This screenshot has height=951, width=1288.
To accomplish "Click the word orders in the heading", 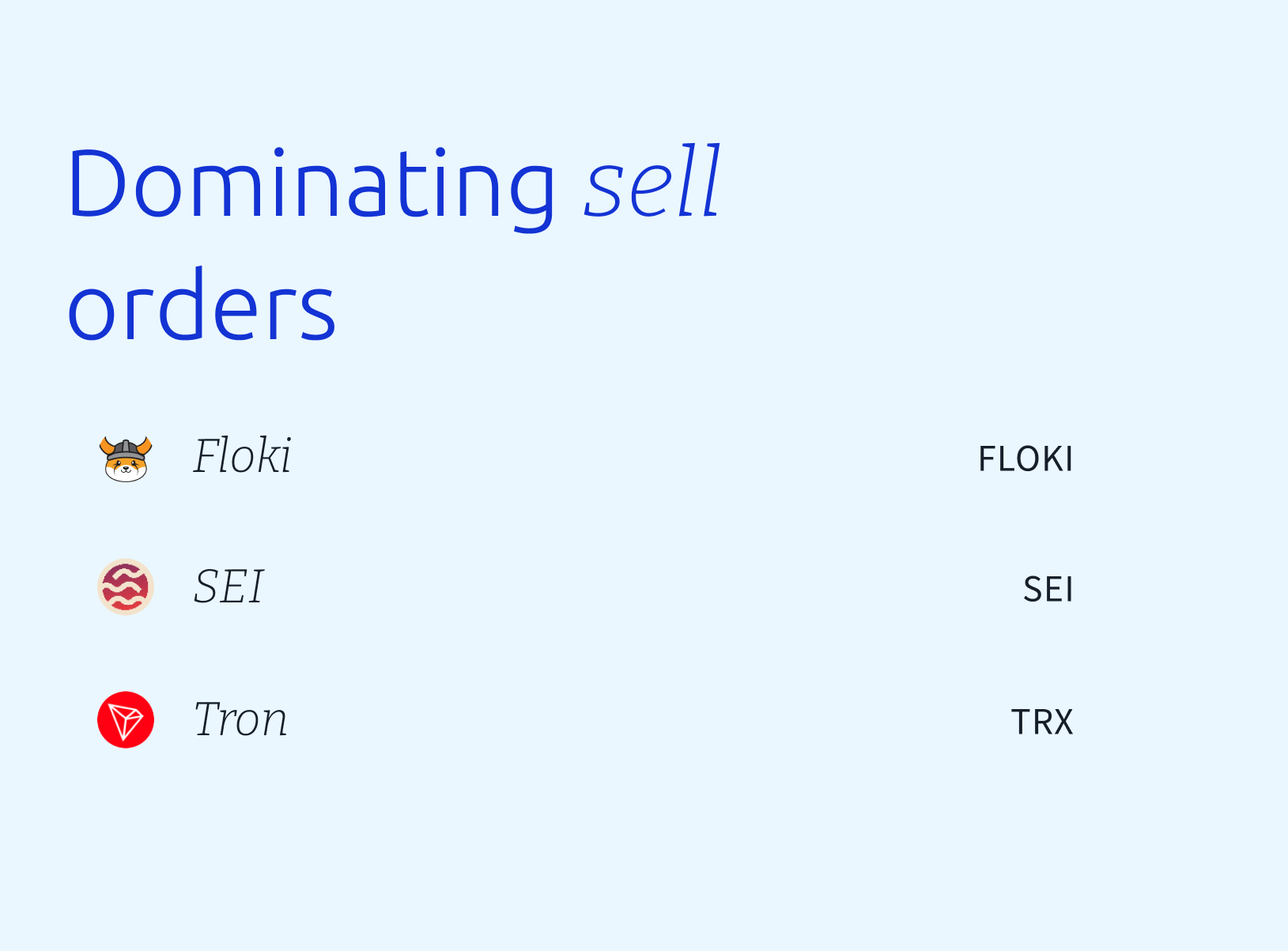I will pos(202,306).
